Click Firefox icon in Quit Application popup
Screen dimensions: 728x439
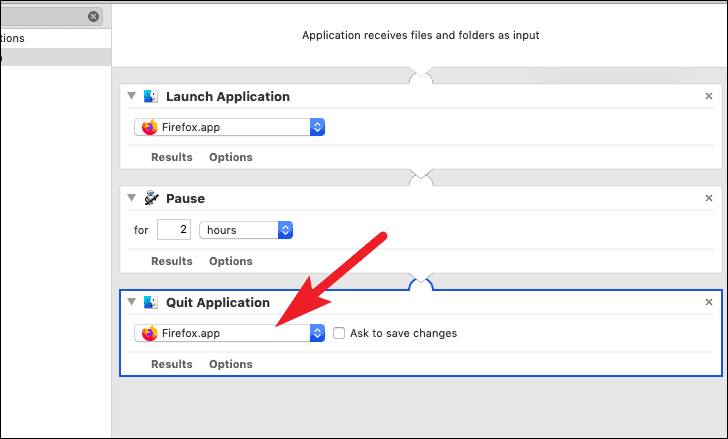[150, 333]
